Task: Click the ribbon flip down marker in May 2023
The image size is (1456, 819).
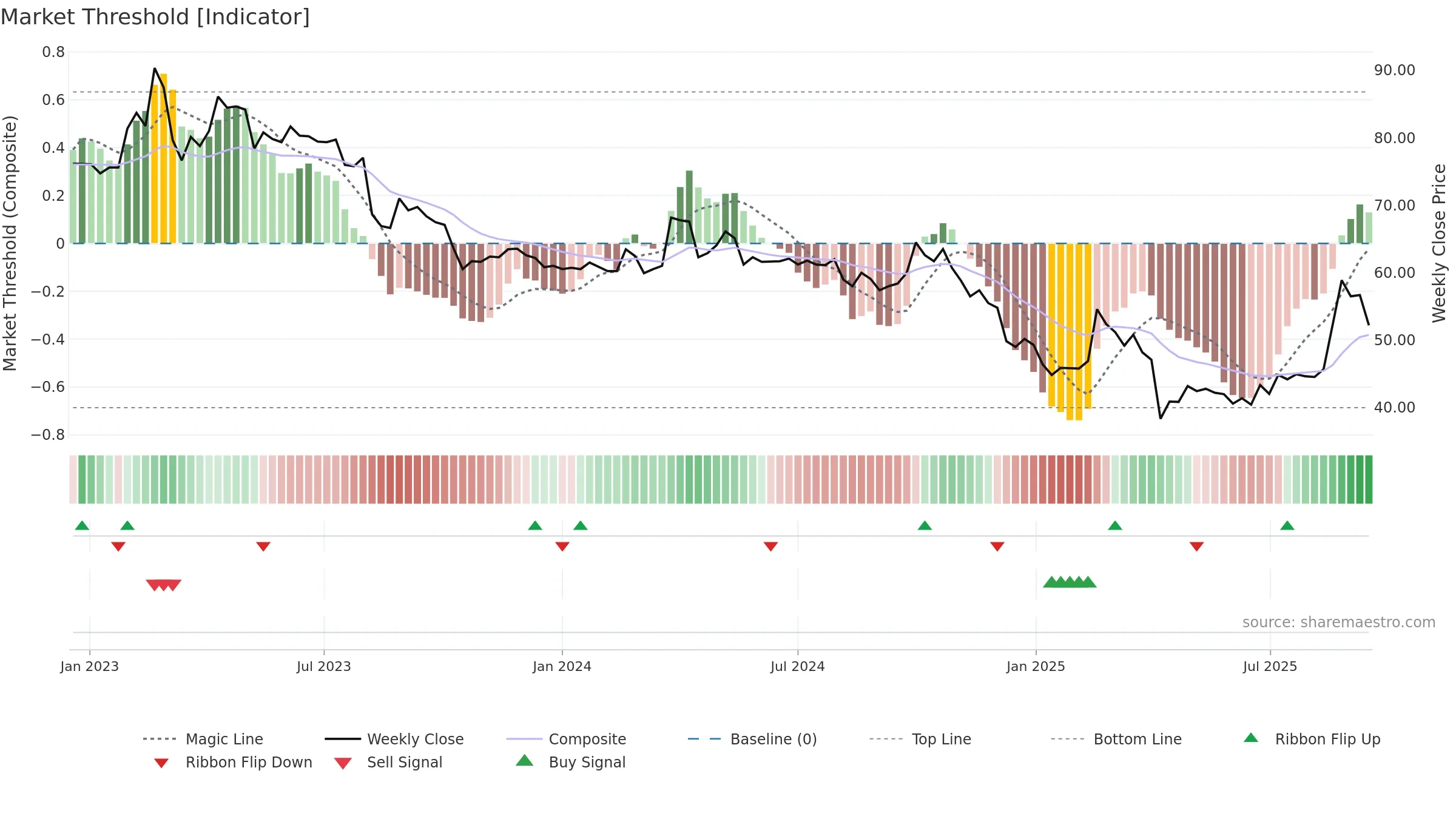Action: point(263,547)
